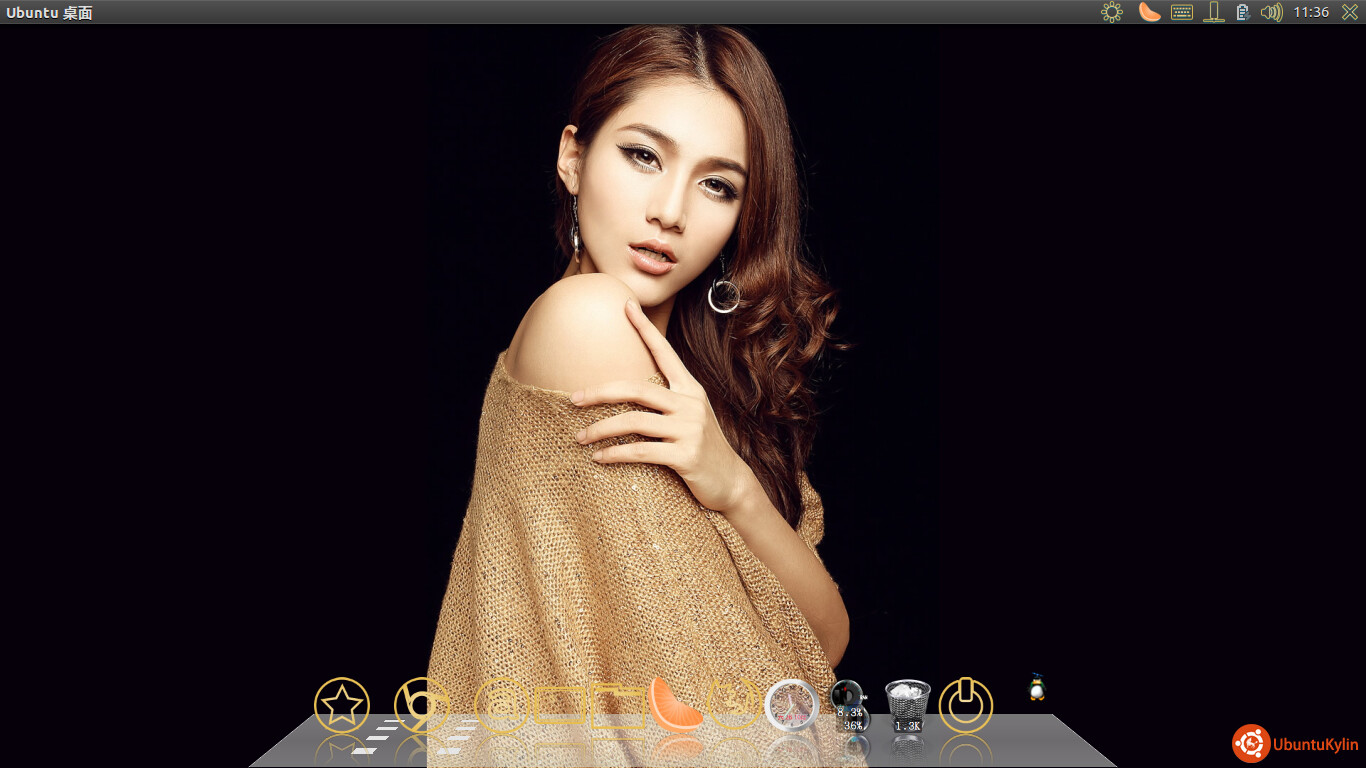Viewport: 1366px width, 768px height.
Task: Open the analog clock applet in dock
Action: 791,705
